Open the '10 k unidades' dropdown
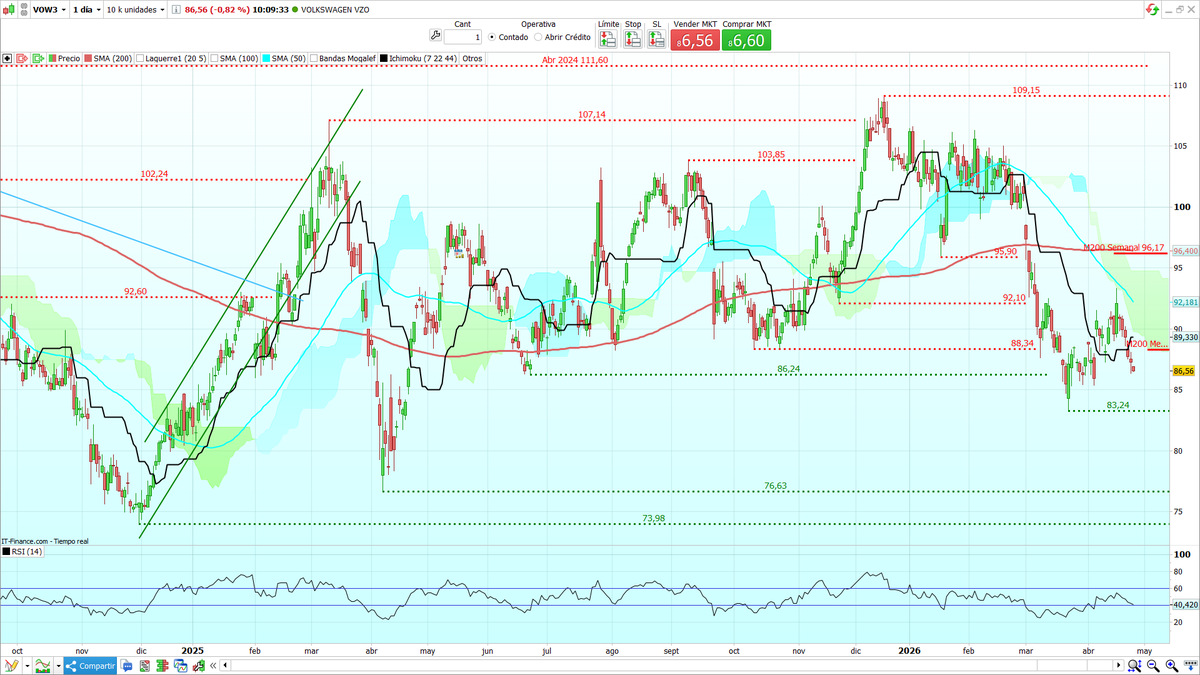Viewport: 1200px width, 675px height. [135, 9]
